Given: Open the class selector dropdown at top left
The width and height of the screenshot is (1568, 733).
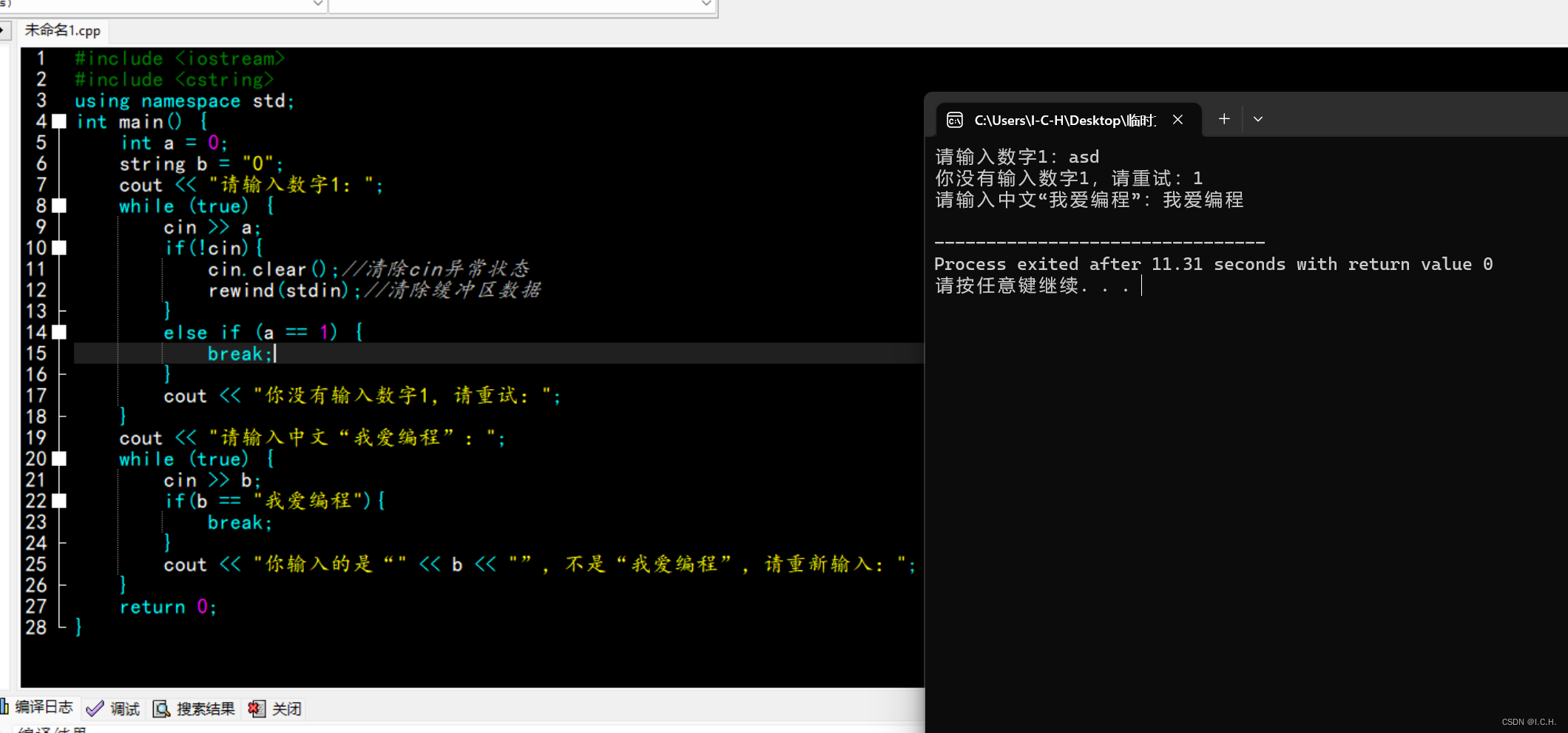Looking at the screenshot, I should coord(317,4).
